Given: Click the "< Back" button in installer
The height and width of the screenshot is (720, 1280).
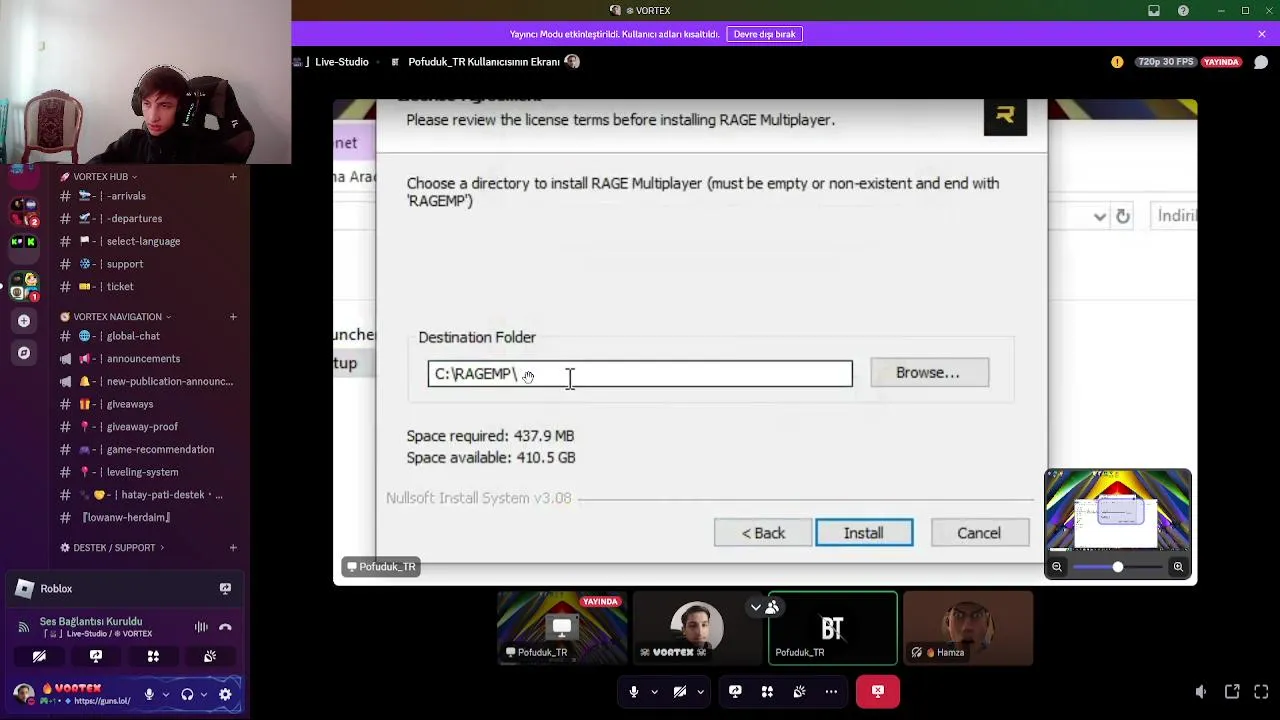Looking at the screenshot, I should coord(763,533).
